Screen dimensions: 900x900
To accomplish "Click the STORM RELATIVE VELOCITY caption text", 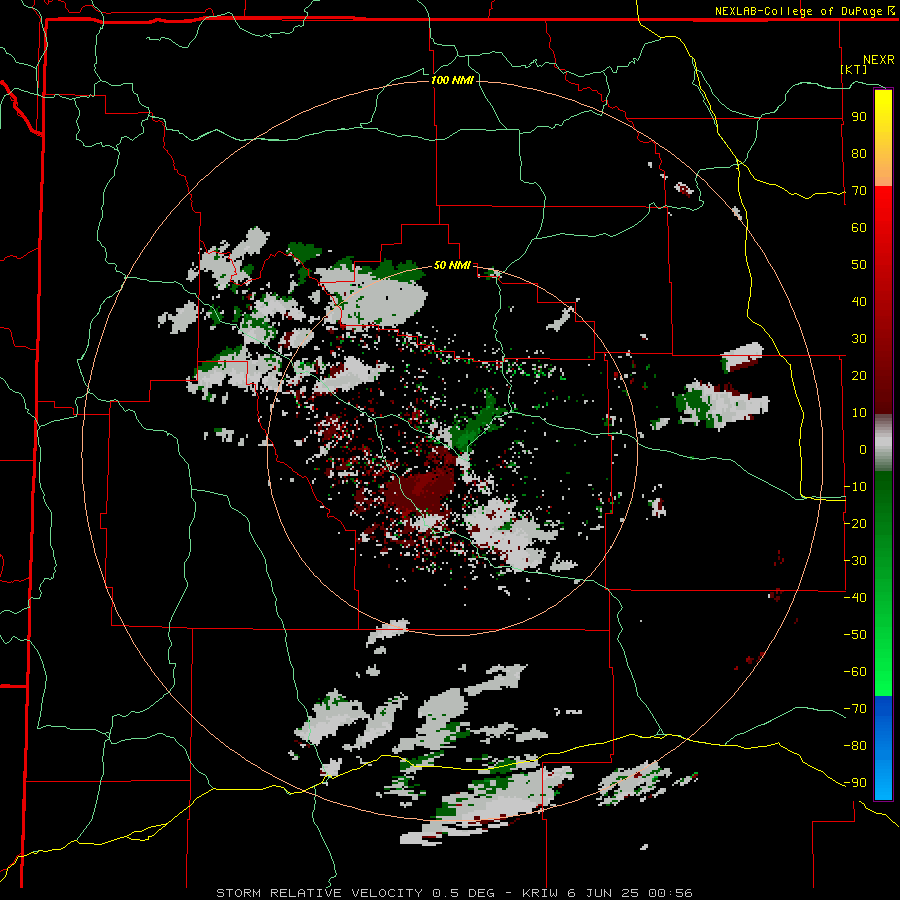I will [x=319, y=893].
